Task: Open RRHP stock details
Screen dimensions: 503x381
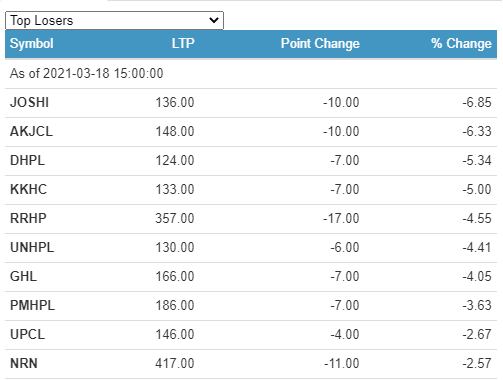Action: pos(28,218)
